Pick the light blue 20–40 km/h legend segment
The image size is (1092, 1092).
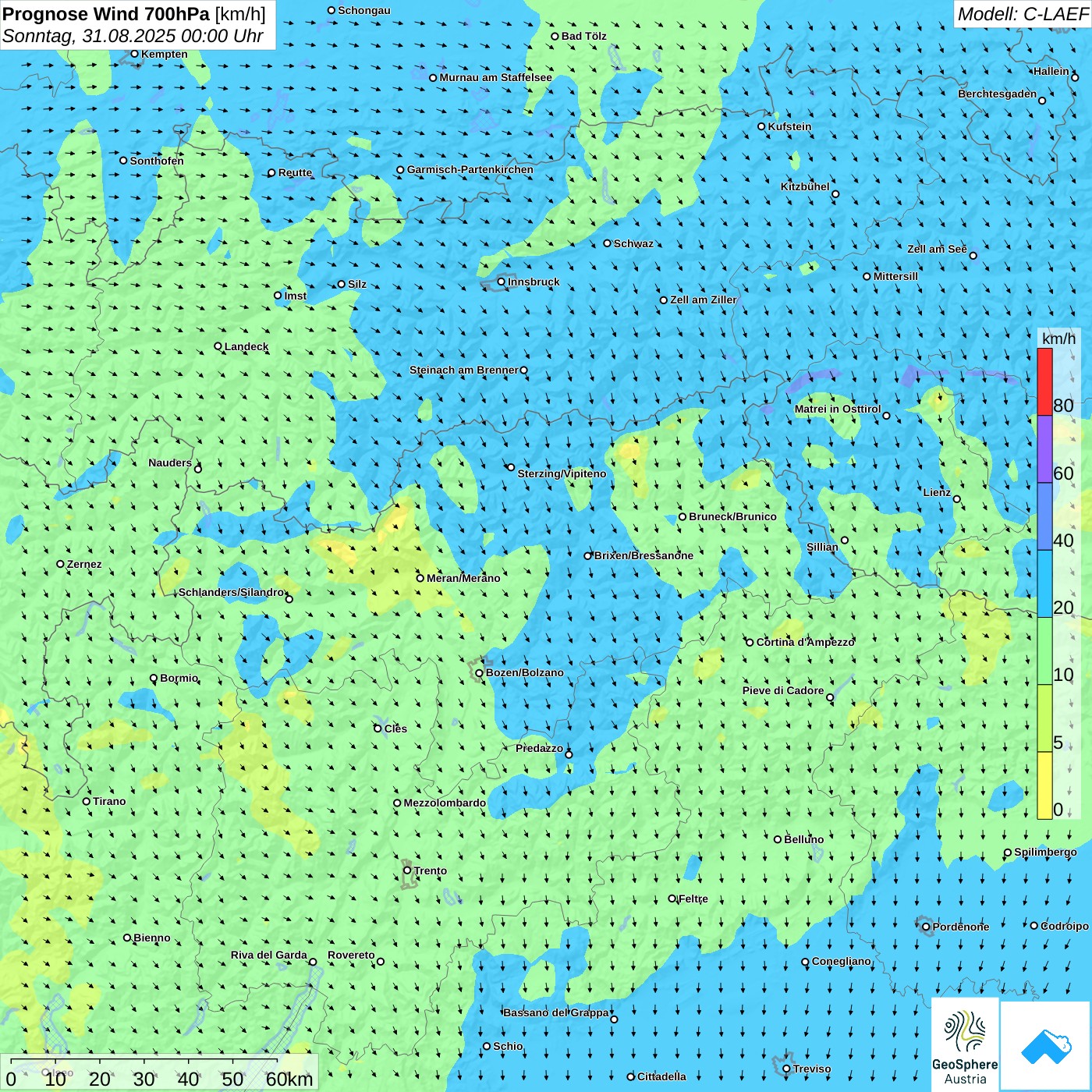pos(1044,584)
